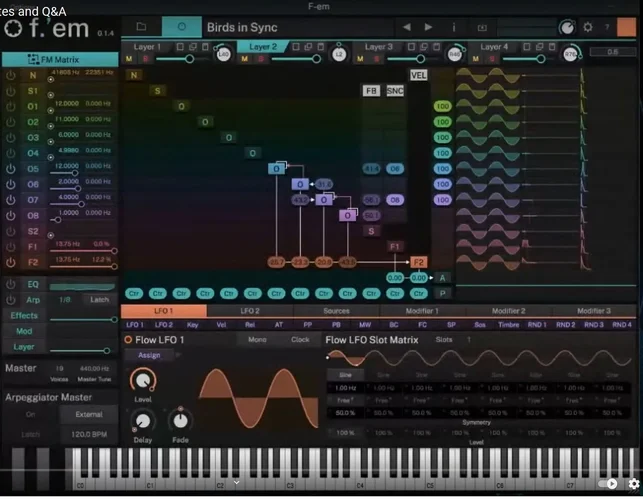Select Timbre in source strip

point(508,325)
